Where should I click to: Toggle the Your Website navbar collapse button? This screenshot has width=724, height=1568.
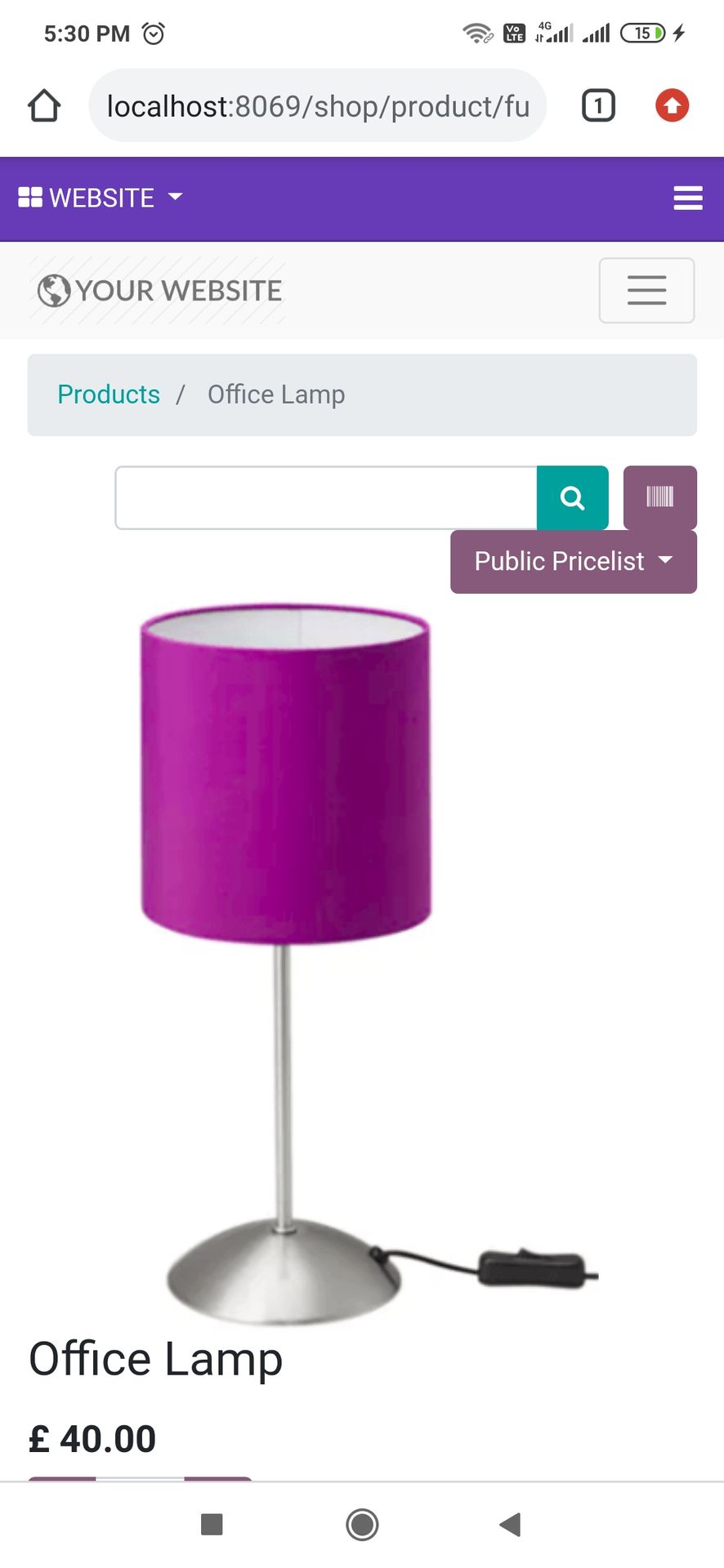click(x=647, y=291)
